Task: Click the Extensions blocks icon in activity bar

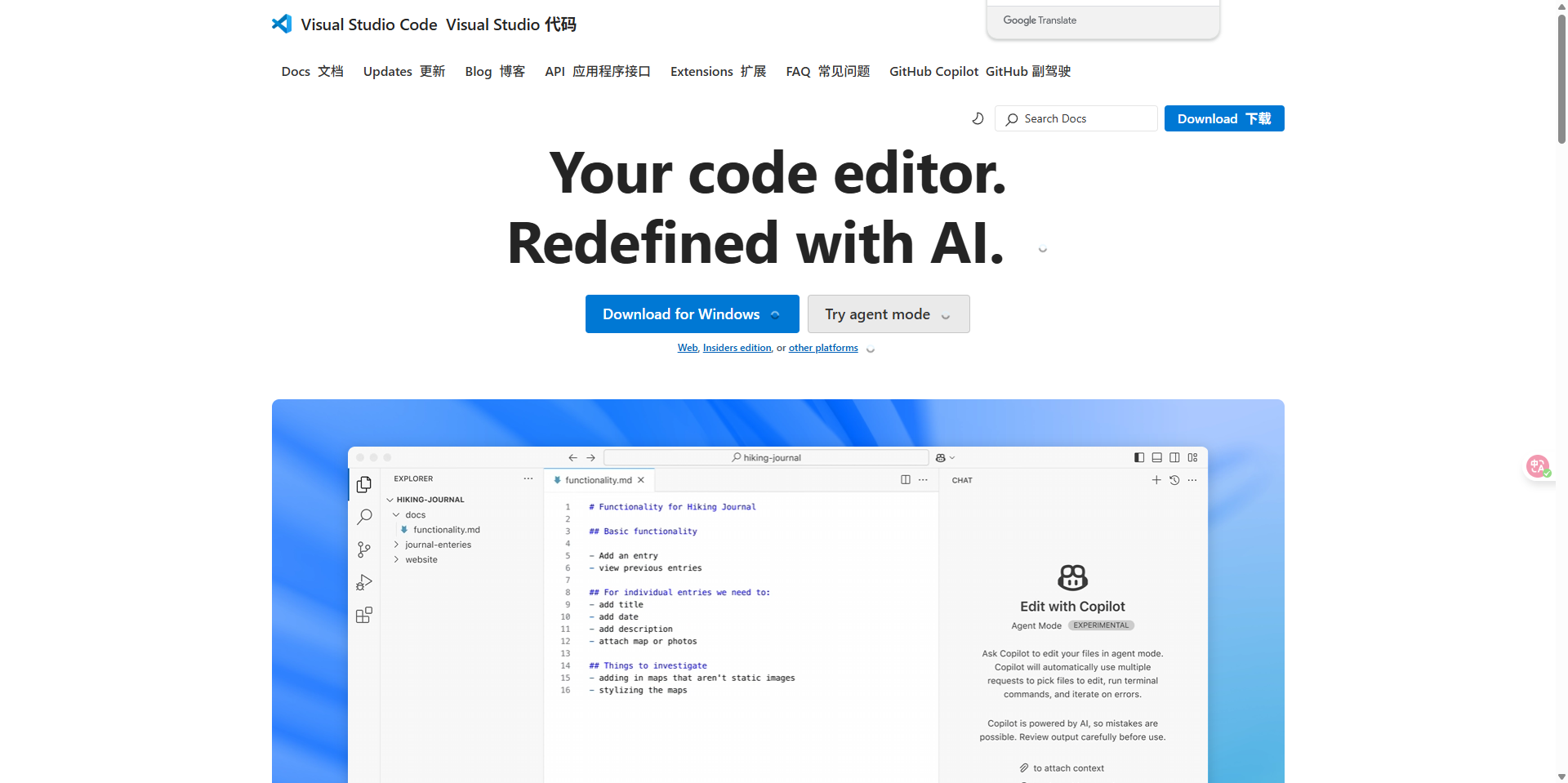Action: tap(364, 615)
